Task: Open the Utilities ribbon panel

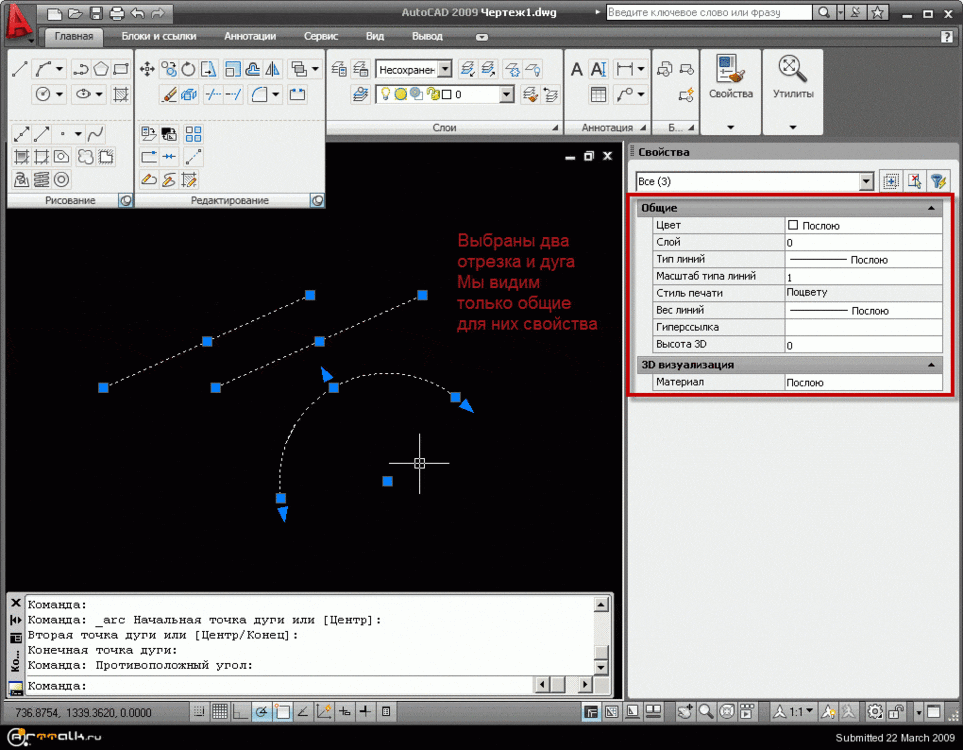Action: click(792, 76)
